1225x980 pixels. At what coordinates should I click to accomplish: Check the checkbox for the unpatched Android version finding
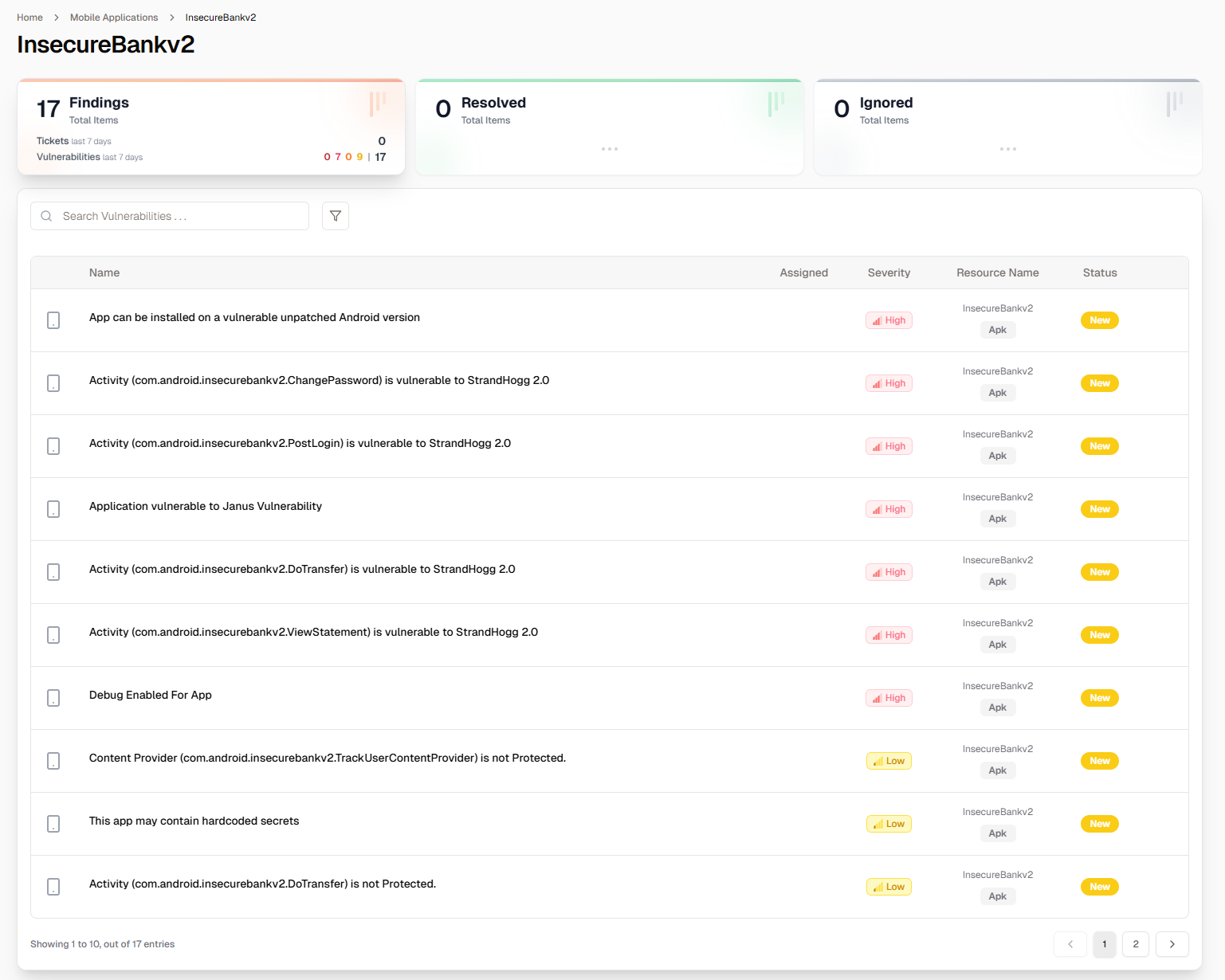53,319
